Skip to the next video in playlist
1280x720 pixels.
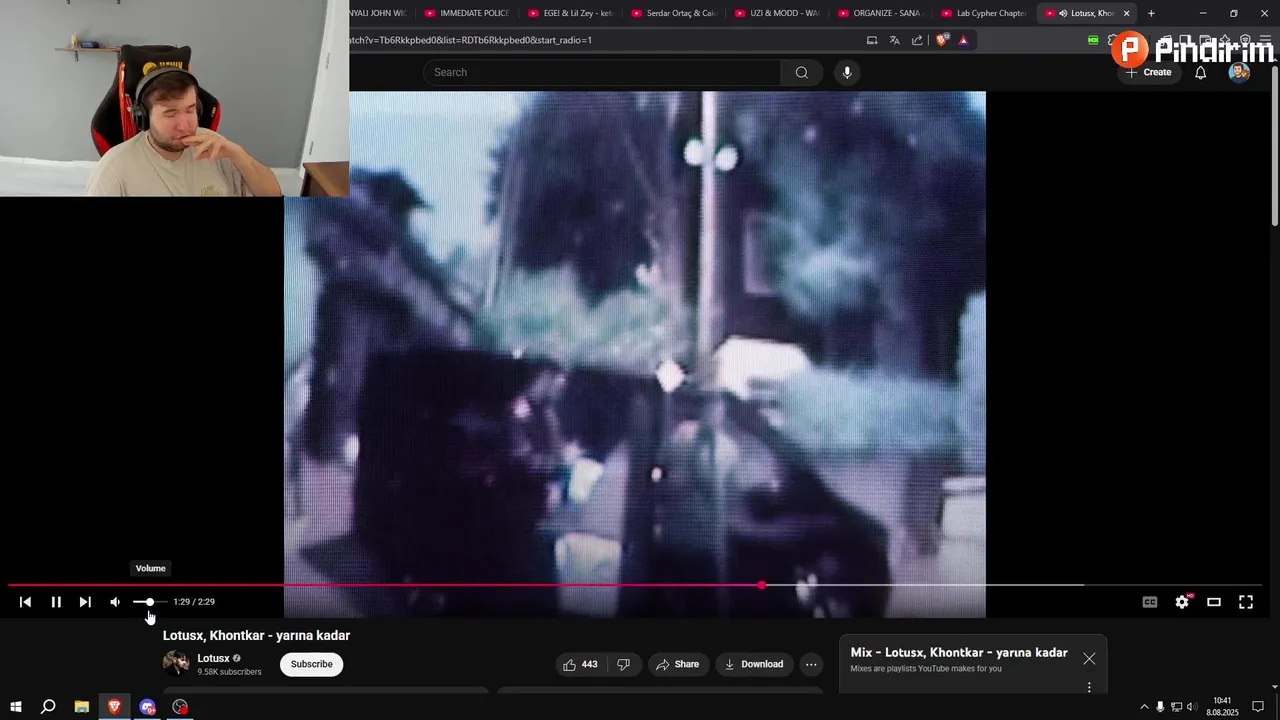85,602
